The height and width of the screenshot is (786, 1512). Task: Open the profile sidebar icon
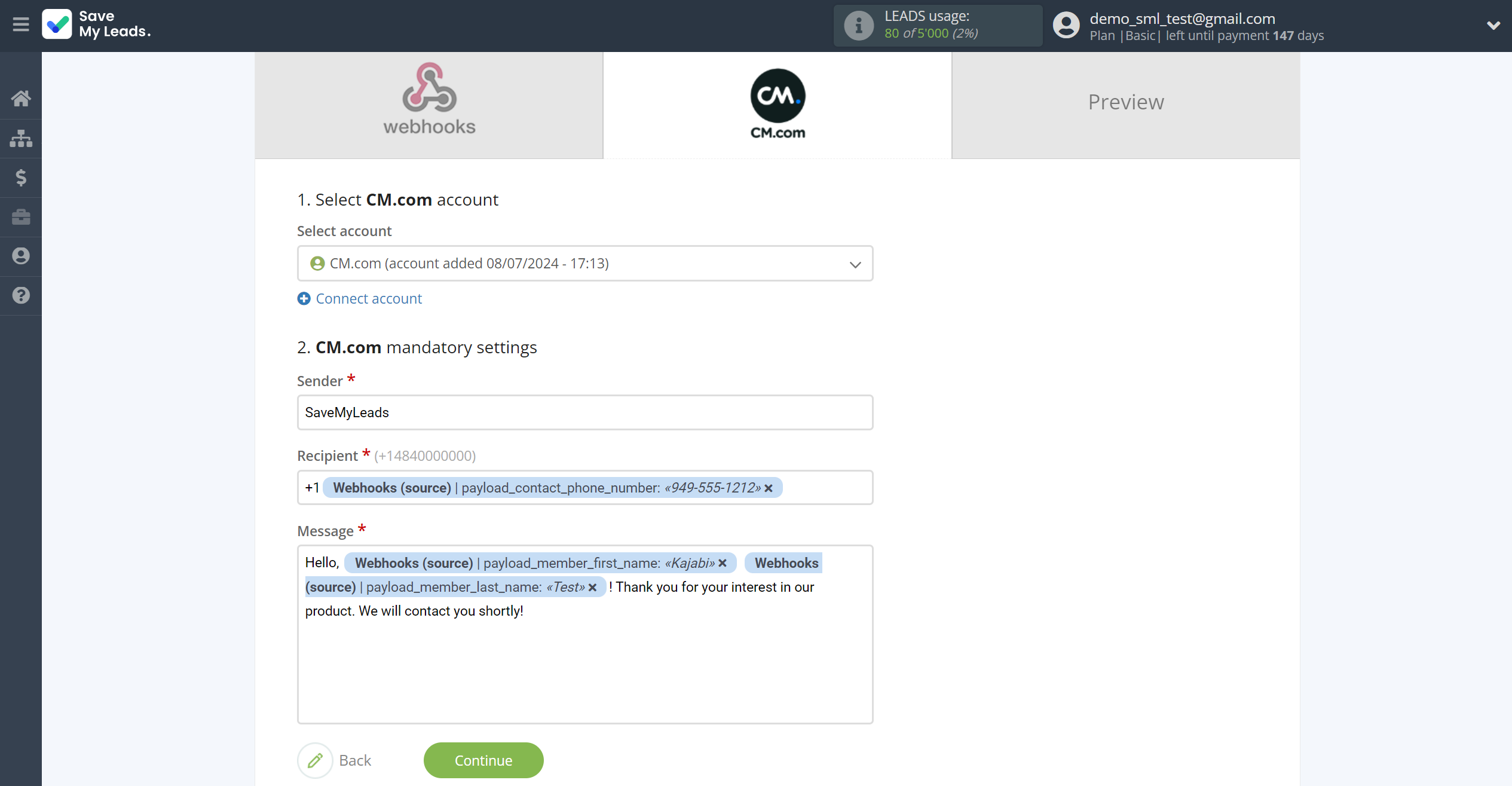tap(21, 256)
